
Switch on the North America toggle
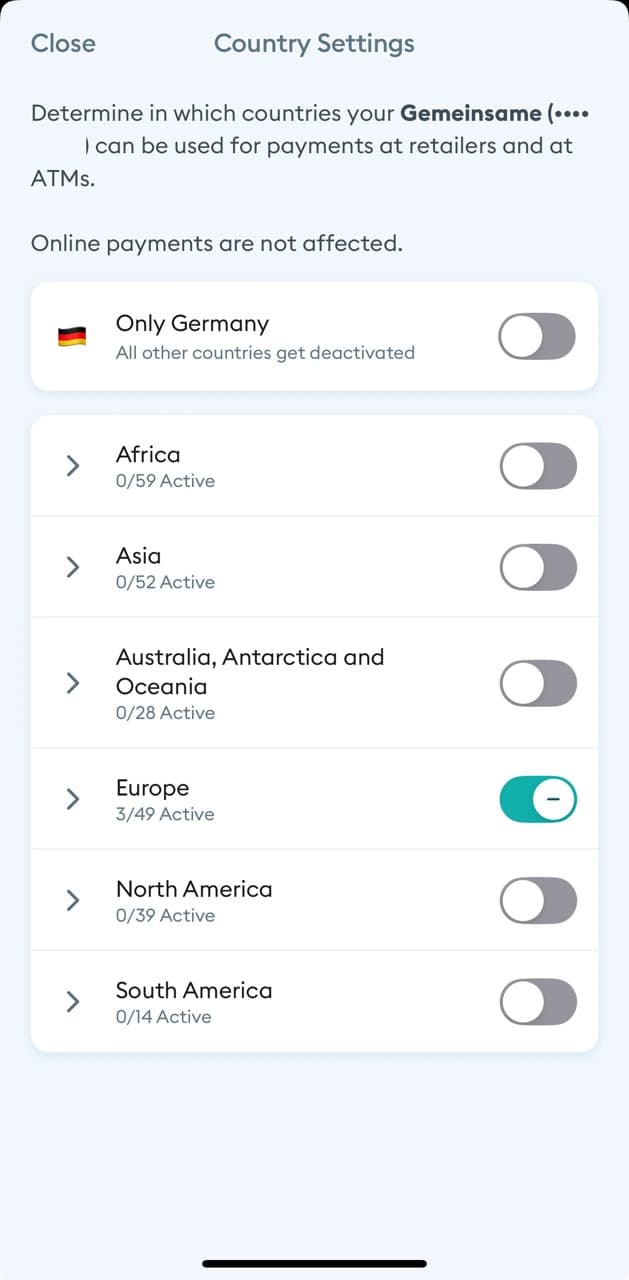click(538, 900)
